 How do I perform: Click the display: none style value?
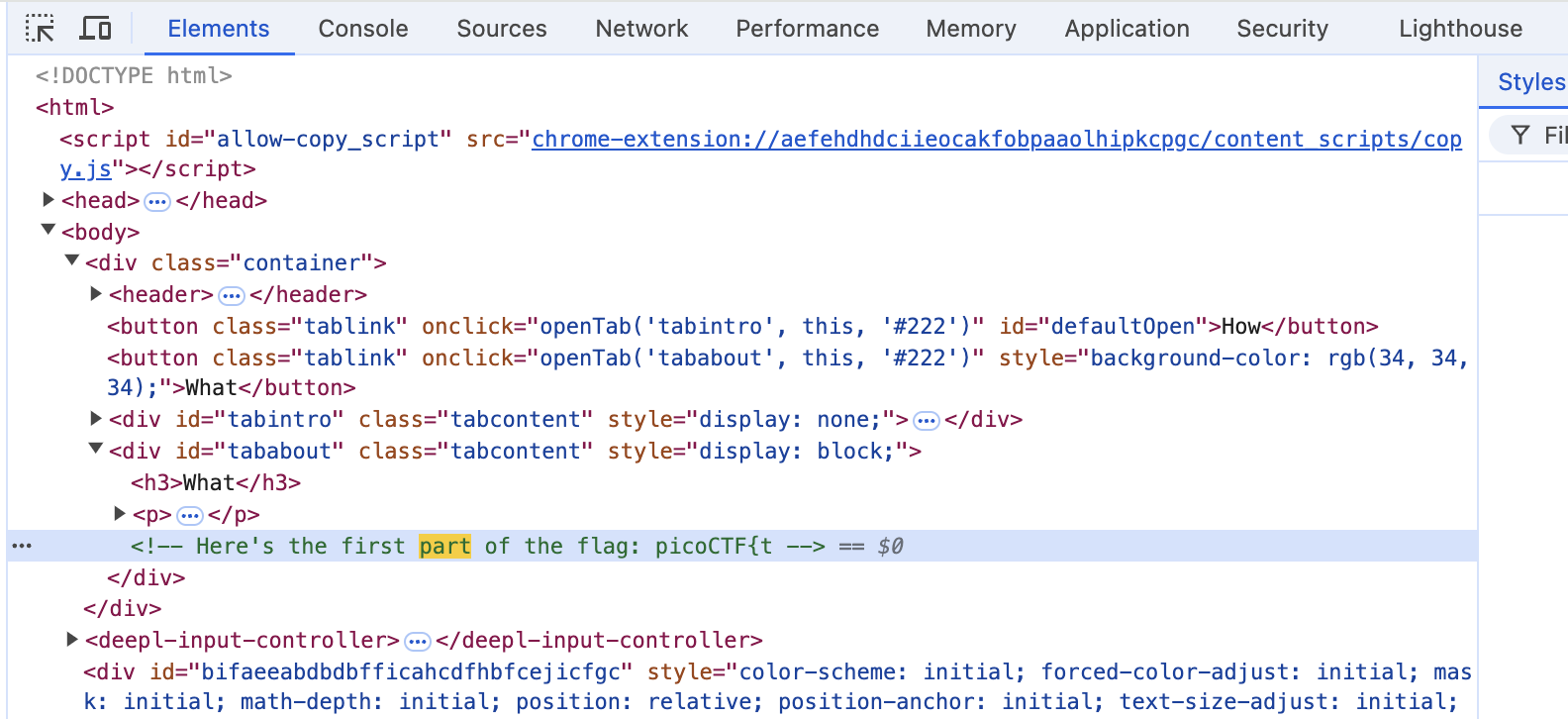790,420
